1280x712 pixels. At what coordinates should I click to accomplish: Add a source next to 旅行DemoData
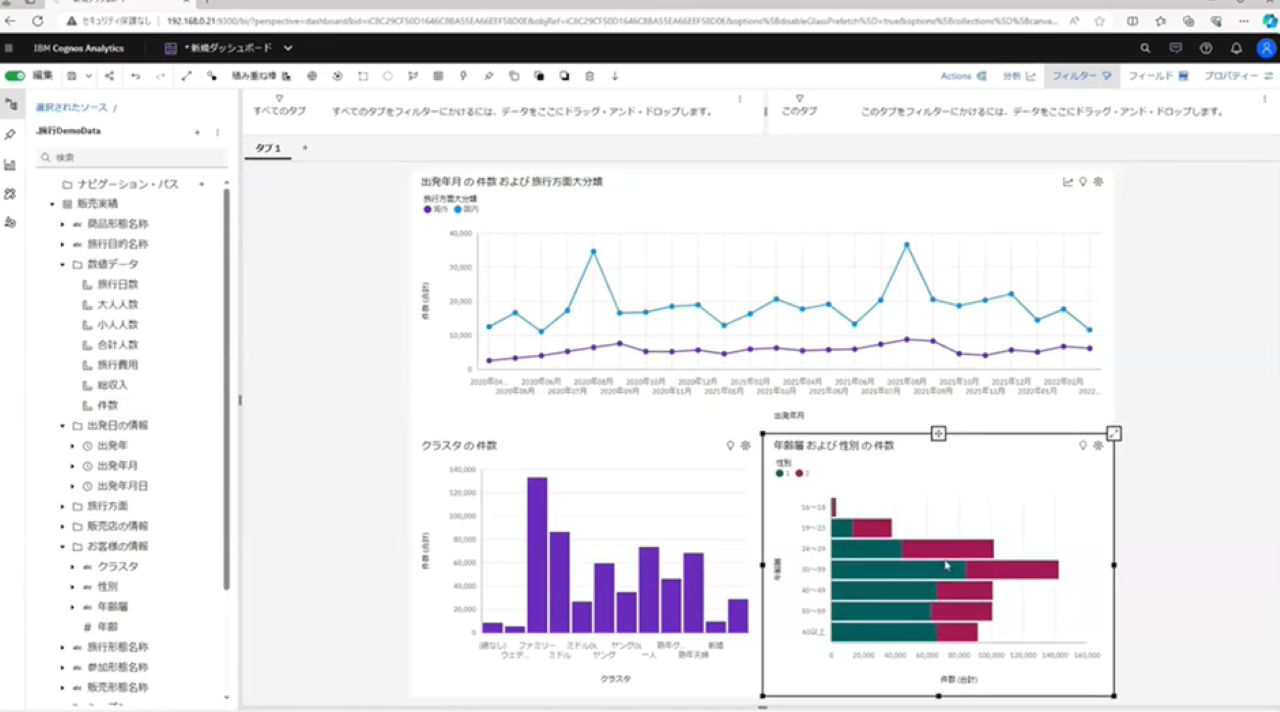point(197,132)
